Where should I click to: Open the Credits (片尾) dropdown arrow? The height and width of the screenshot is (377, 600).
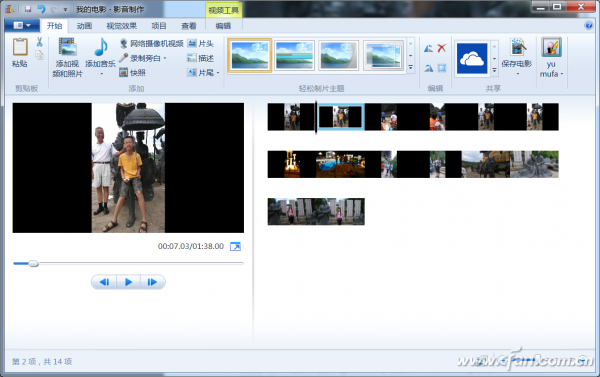218,72
